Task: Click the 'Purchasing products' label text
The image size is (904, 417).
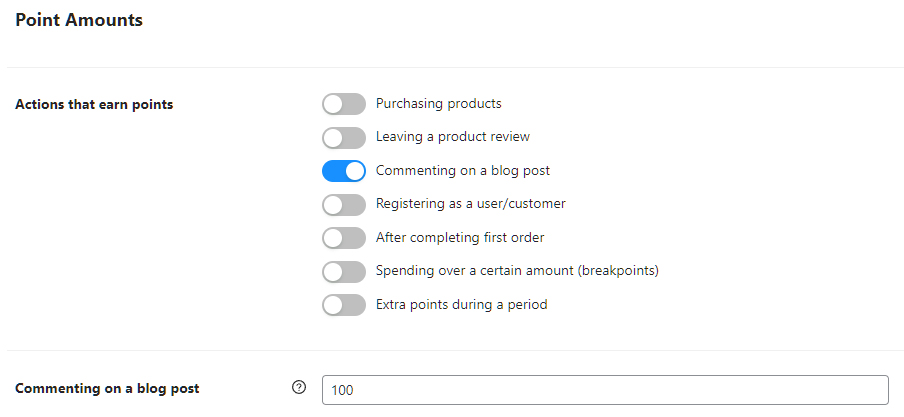Action: coord(438,104)
